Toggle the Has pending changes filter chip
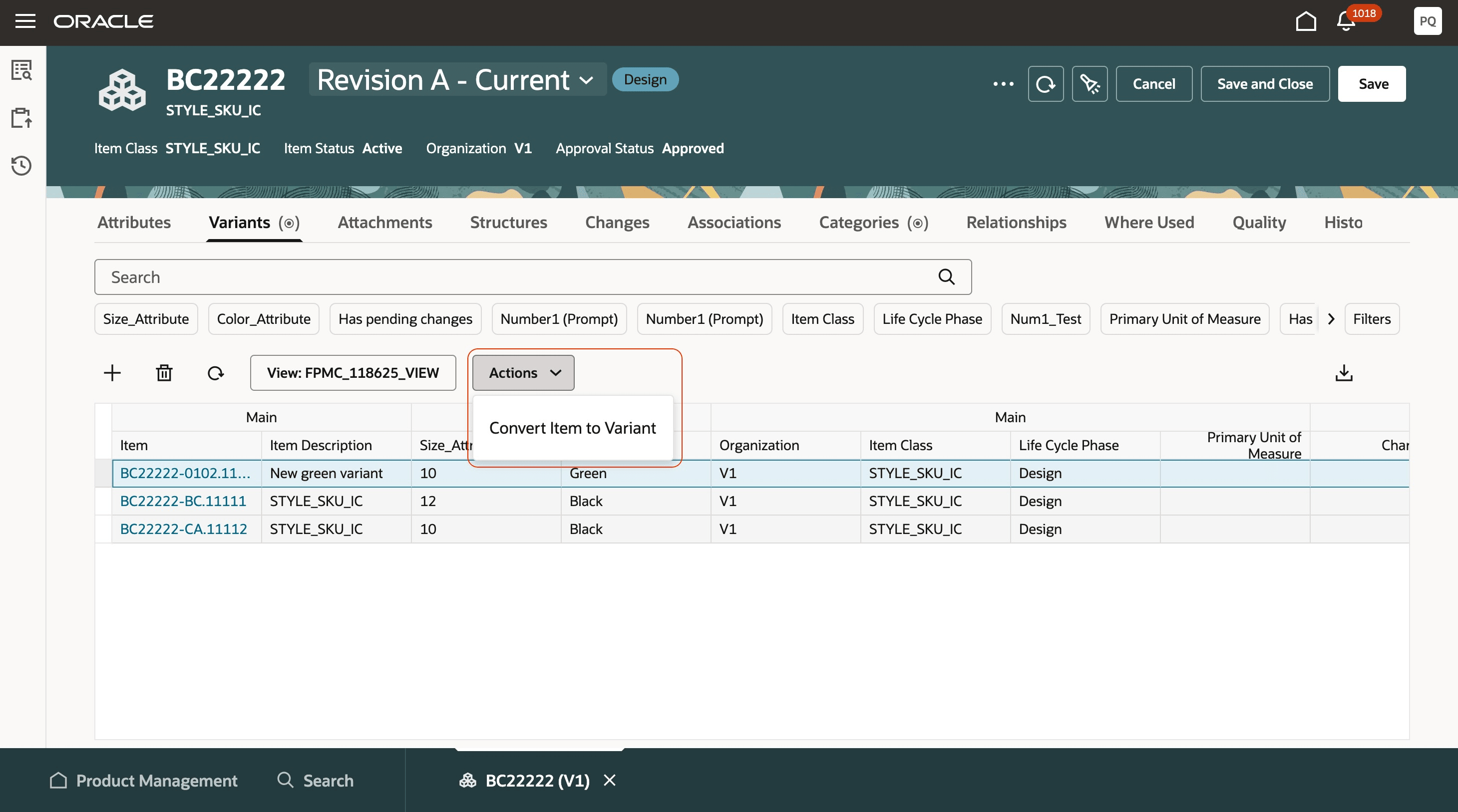Screen dimensions: 1458x812 pos(405,318)
